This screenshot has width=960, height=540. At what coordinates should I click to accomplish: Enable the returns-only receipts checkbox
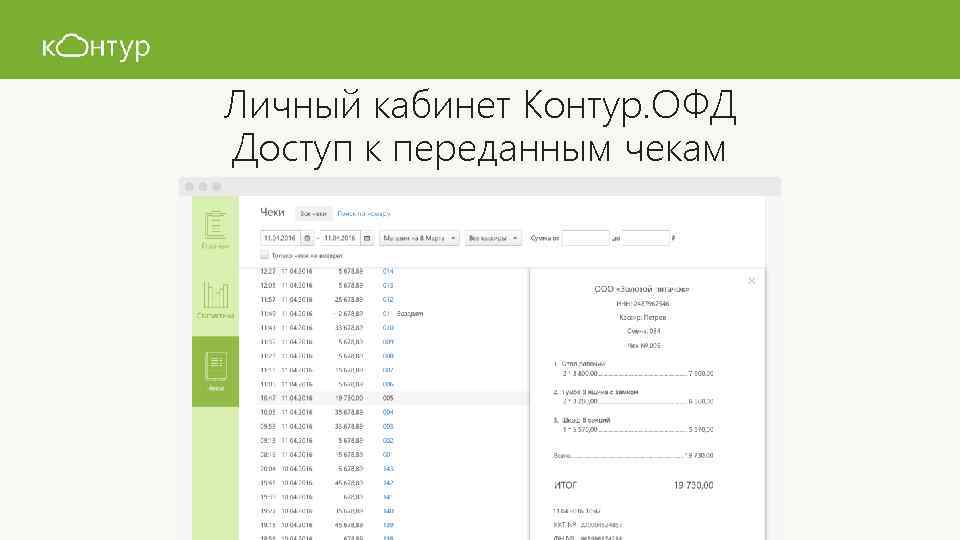click(264, 255)
